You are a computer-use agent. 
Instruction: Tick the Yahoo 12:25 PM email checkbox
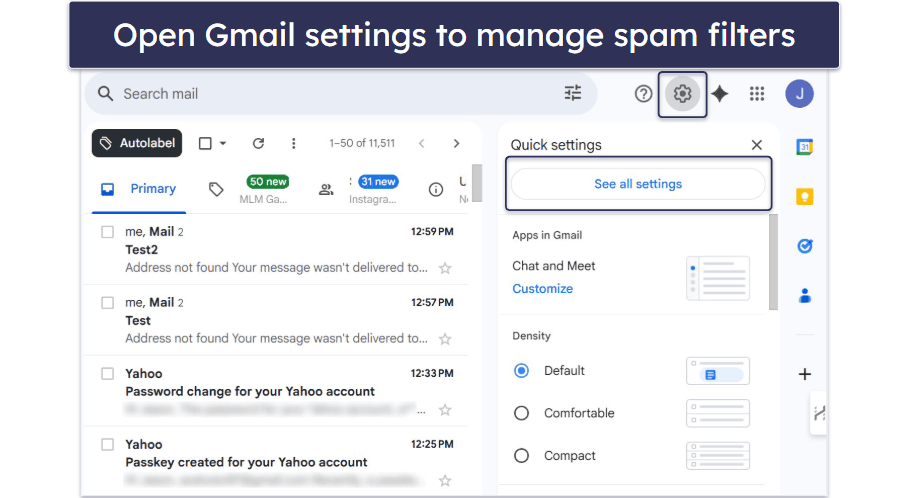[x=108, y=444]
